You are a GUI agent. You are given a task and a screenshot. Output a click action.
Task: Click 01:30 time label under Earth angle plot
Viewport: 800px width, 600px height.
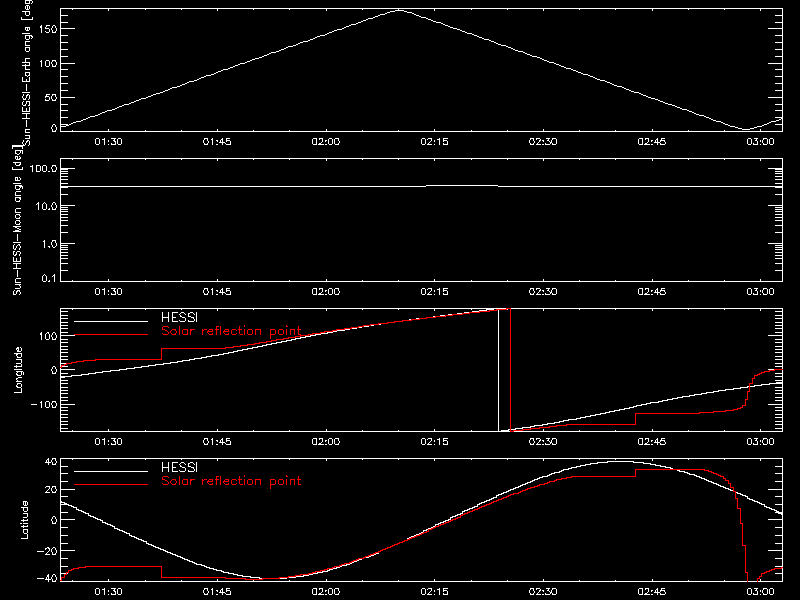[x=108, y=142]
